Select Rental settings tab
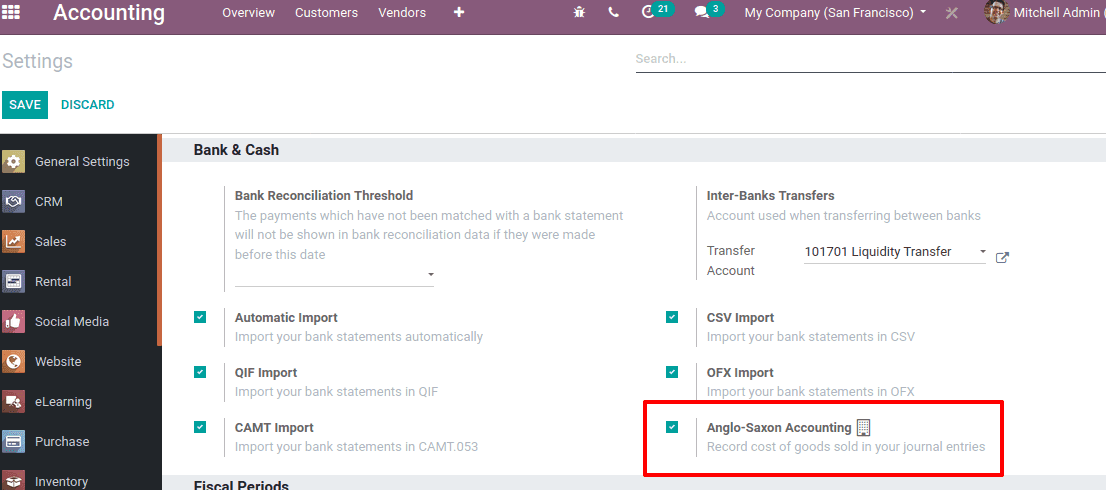Viewport: 1106px width, 490px height. pyautogui.click(x=53, y=281)
